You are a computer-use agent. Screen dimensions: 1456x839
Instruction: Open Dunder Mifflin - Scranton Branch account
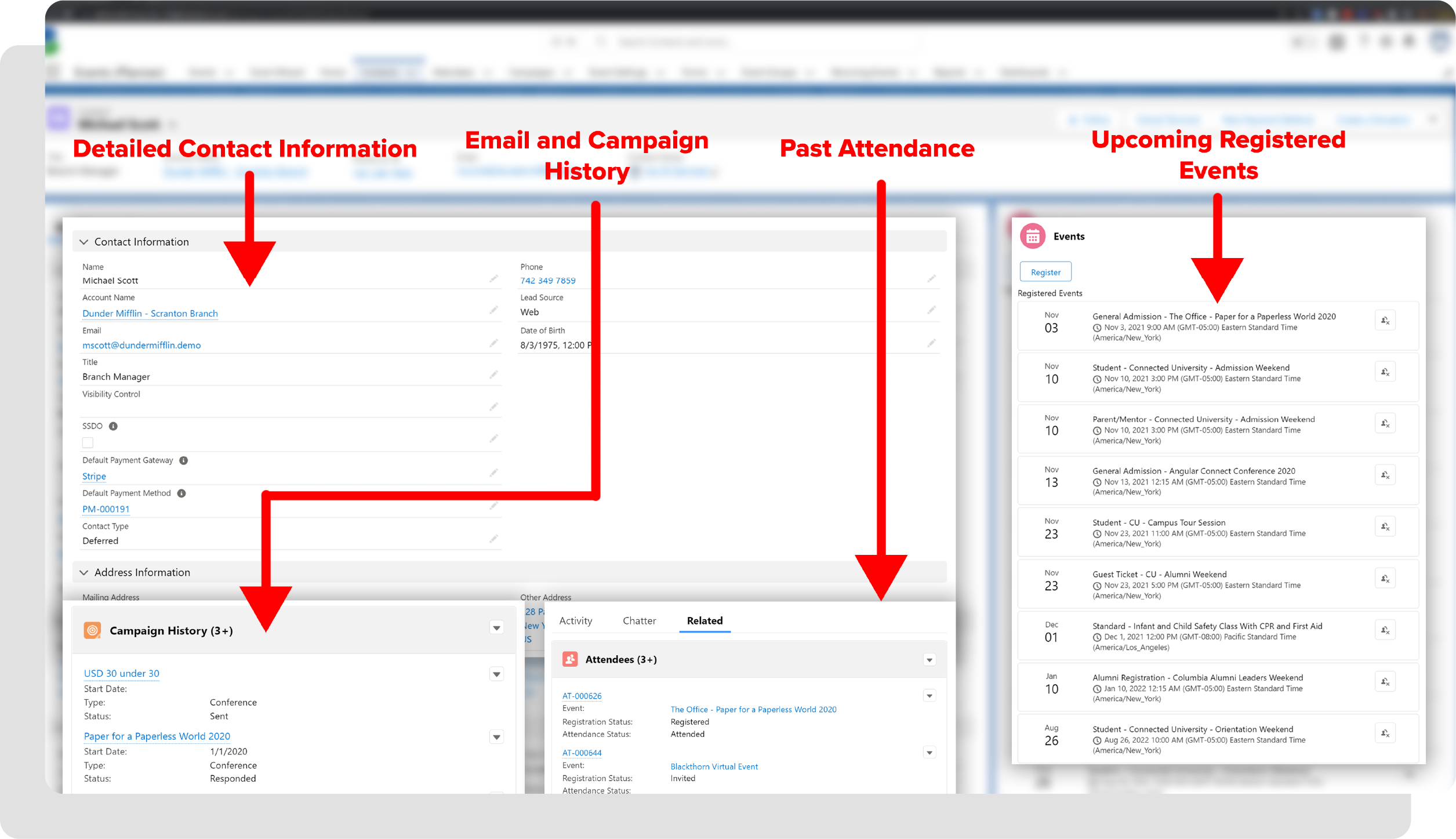[150, 313]
